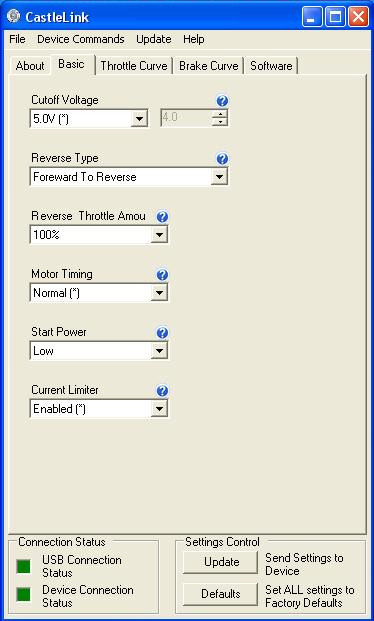
Task: Show Motor Timing help icon
Action: pos(162,275)
